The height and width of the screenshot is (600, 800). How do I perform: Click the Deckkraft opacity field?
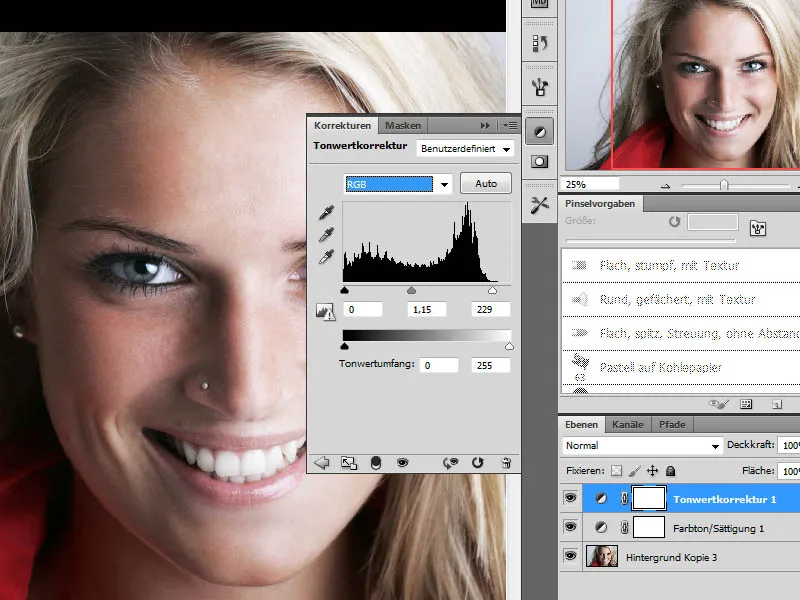click(789, 445)
